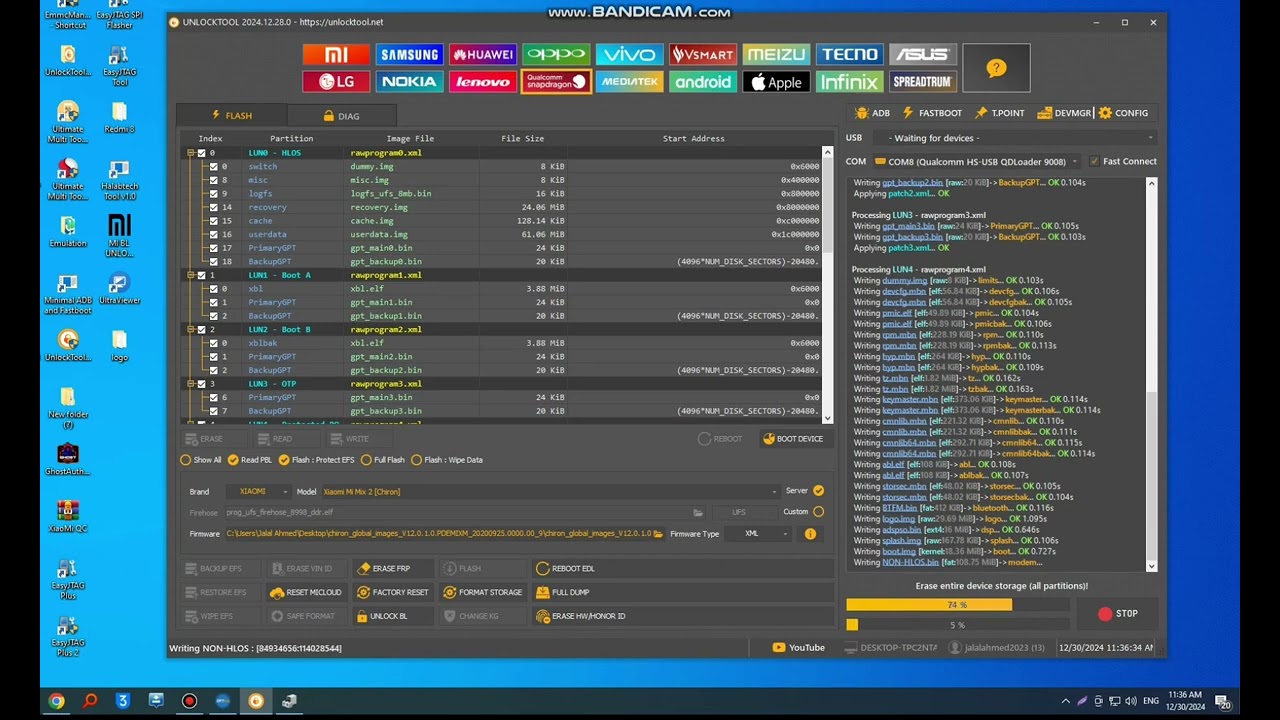Select the Infinix brand logo
Viewport: 1280px width, 720px height.
(x=849, y=82)
